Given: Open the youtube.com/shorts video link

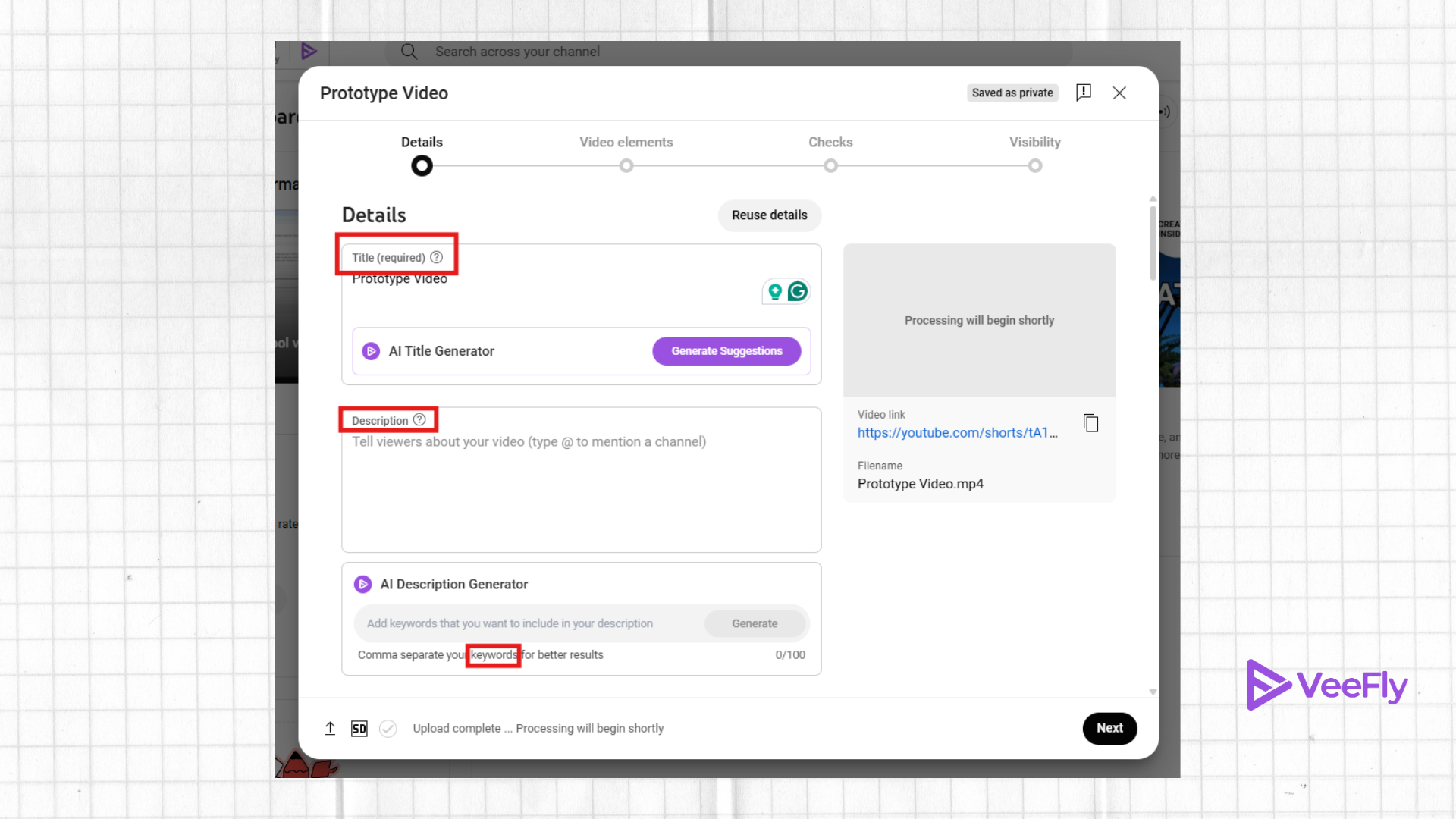Looking at the screenshot, I should 957,432.
